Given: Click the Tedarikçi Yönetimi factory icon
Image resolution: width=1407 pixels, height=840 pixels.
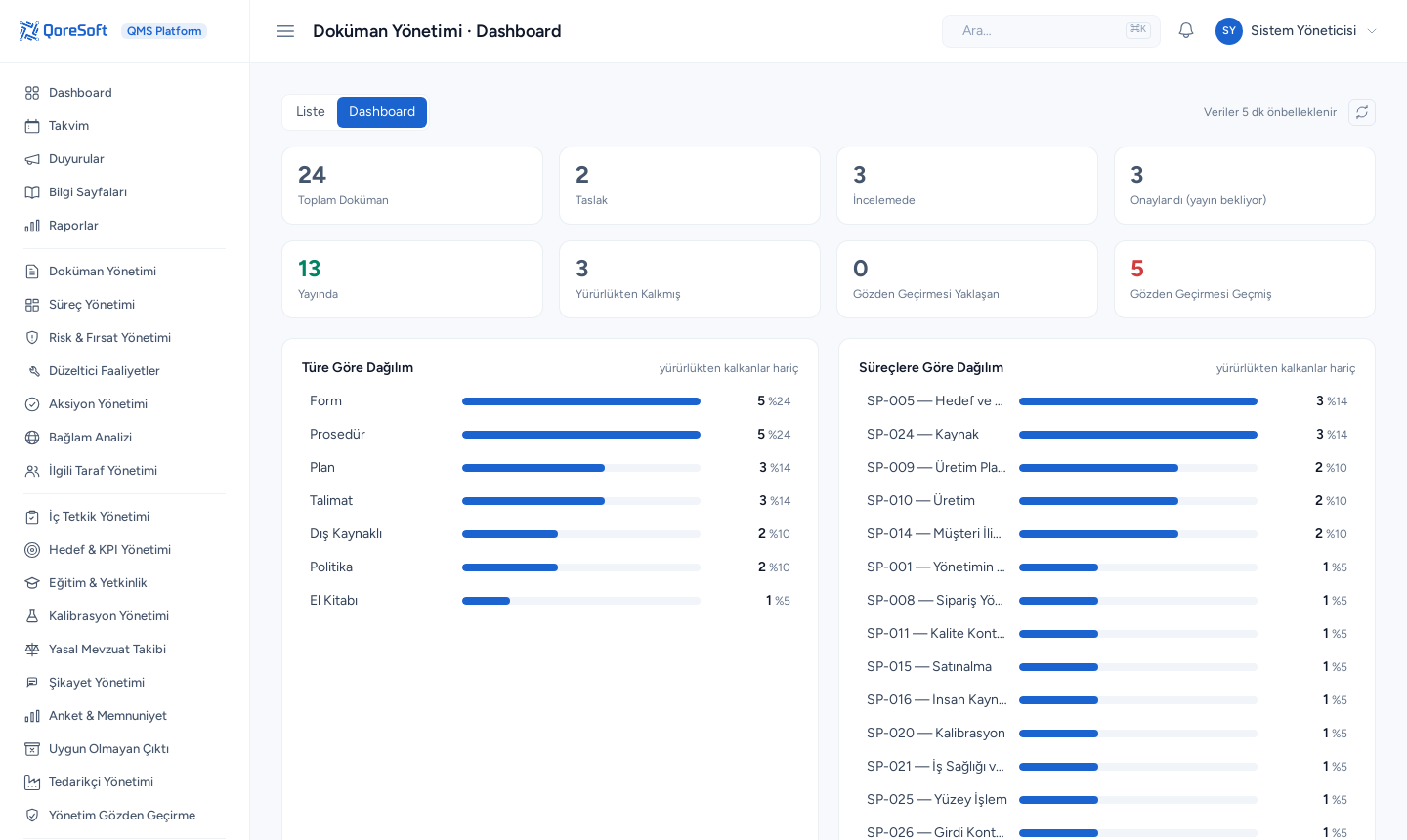Looking at the screenshot, I should tap(32, 782).
